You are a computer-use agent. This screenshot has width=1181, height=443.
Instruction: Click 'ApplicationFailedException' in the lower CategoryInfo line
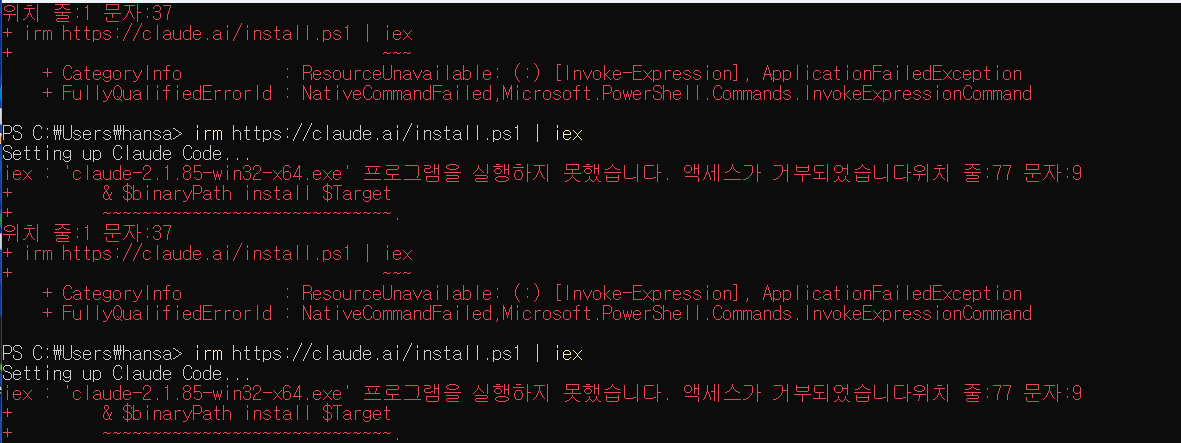coord(892,293)
